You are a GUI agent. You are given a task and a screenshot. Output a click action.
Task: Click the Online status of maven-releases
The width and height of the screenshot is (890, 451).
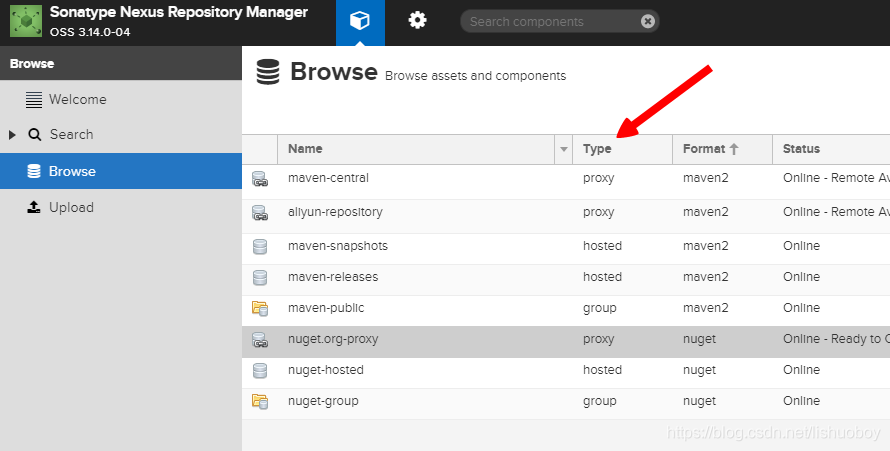(801, 277)
